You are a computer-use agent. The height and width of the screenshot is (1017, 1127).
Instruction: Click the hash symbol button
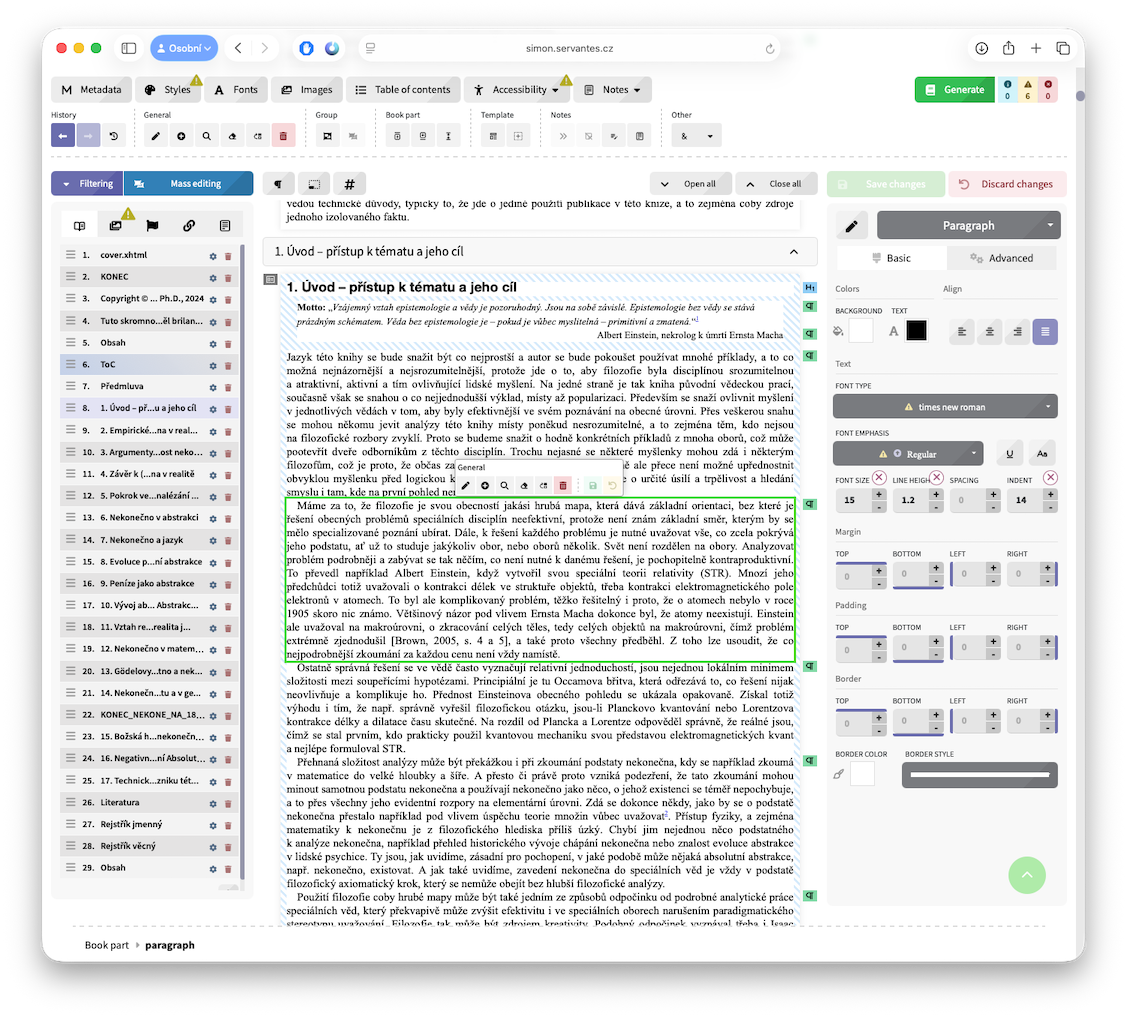coord(349,184)
